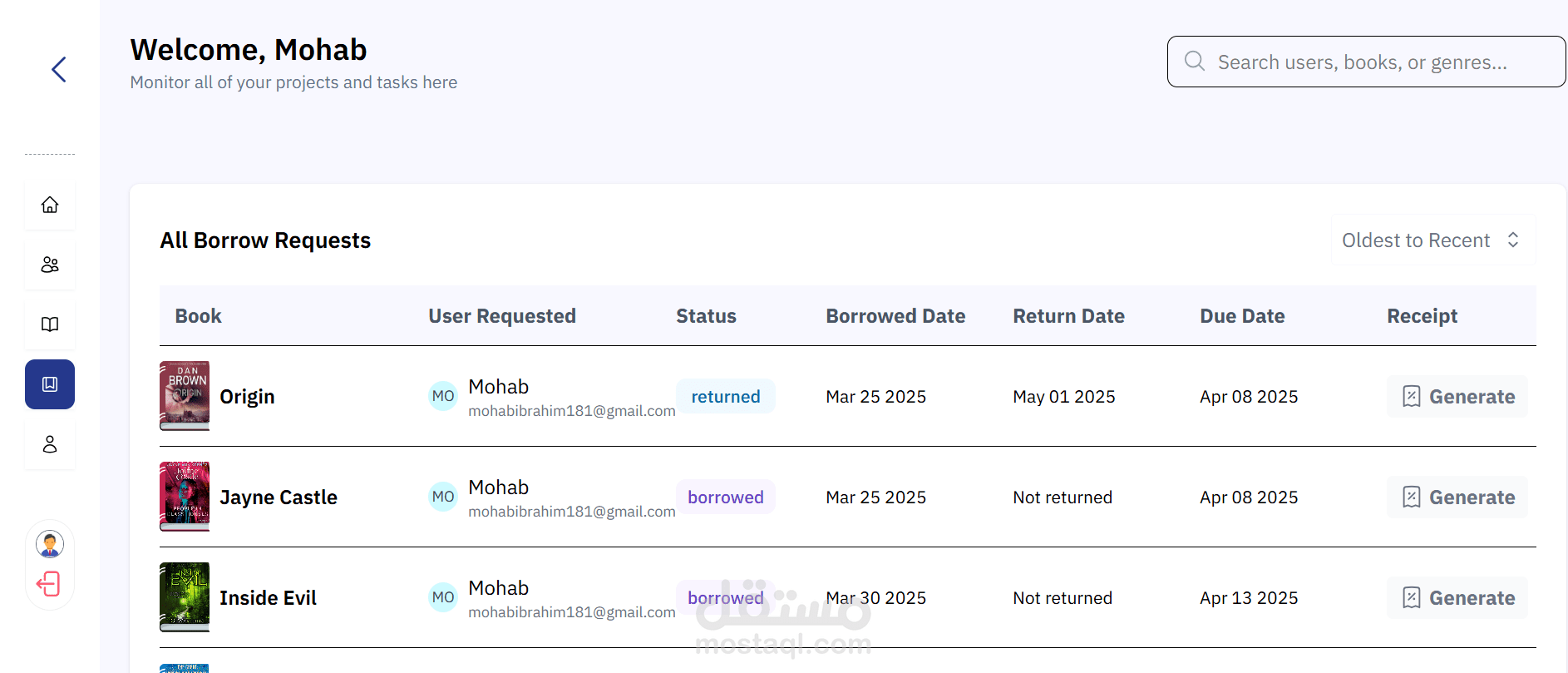Open the single-person account requests icon
This screenshot has width=1568, height=673.
point(50,444)
